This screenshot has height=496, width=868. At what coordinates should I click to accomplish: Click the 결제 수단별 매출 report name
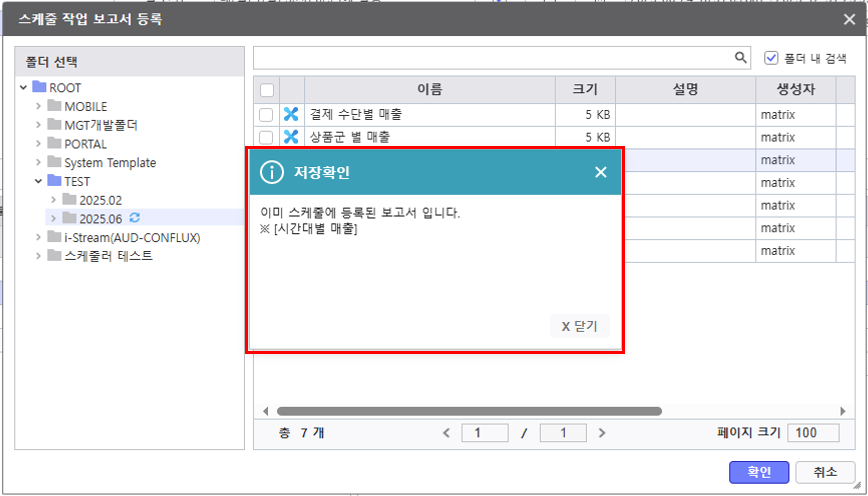pyautogui.click(x=356, y=115)
